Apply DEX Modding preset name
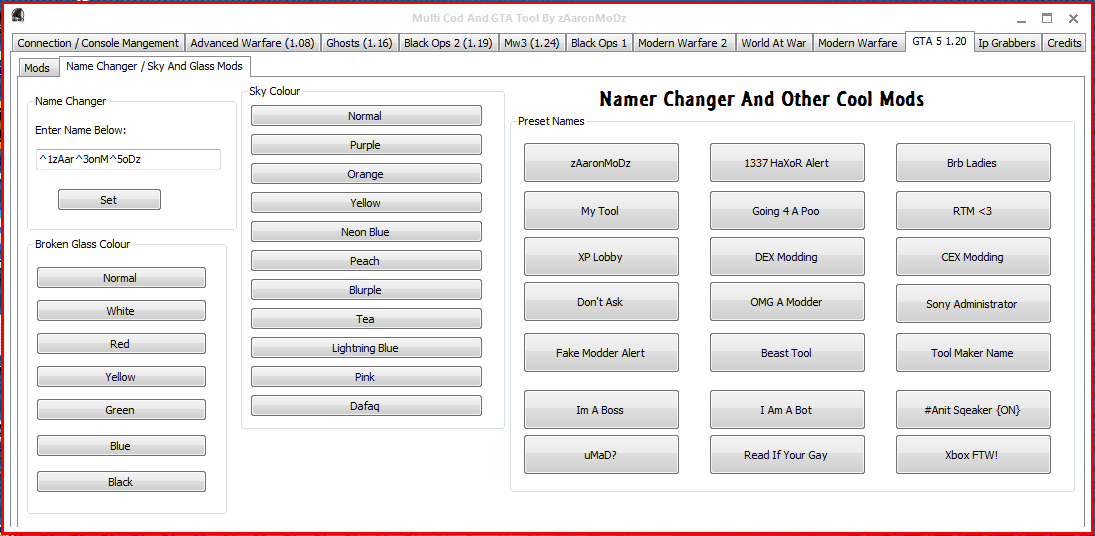1095x536 pixels. point(787,257)
